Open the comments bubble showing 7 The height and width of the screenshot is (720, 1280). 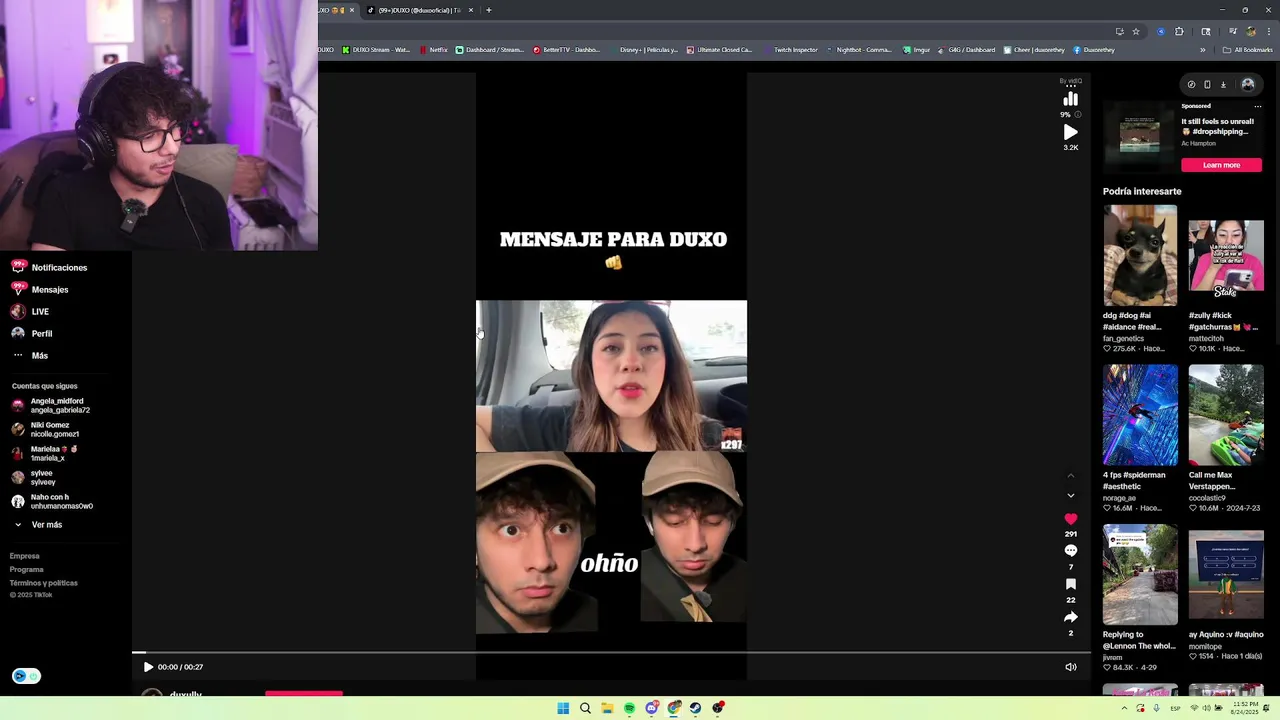pos(1071,551)
